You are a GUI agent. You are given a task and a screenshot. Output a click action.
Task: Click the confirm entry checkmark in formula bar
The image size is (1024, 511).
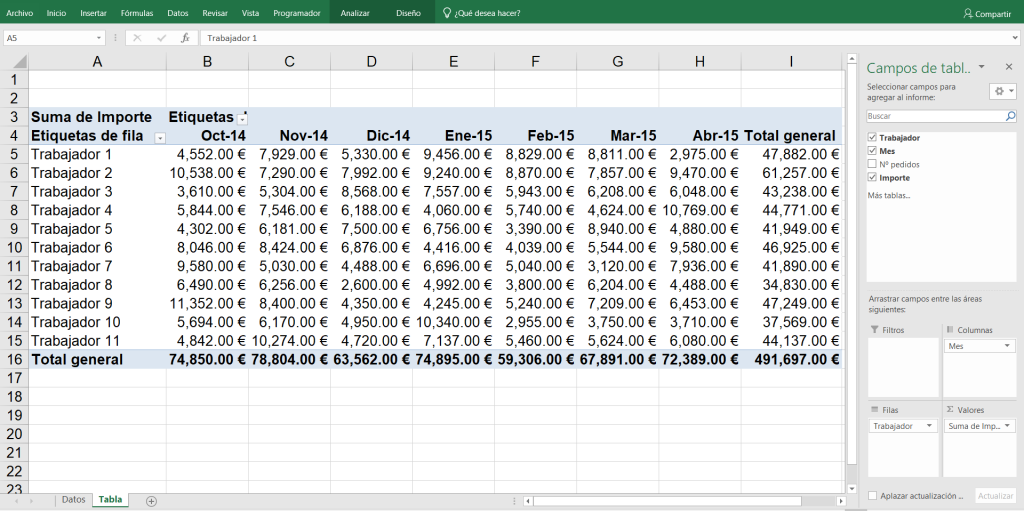(161, 38)
